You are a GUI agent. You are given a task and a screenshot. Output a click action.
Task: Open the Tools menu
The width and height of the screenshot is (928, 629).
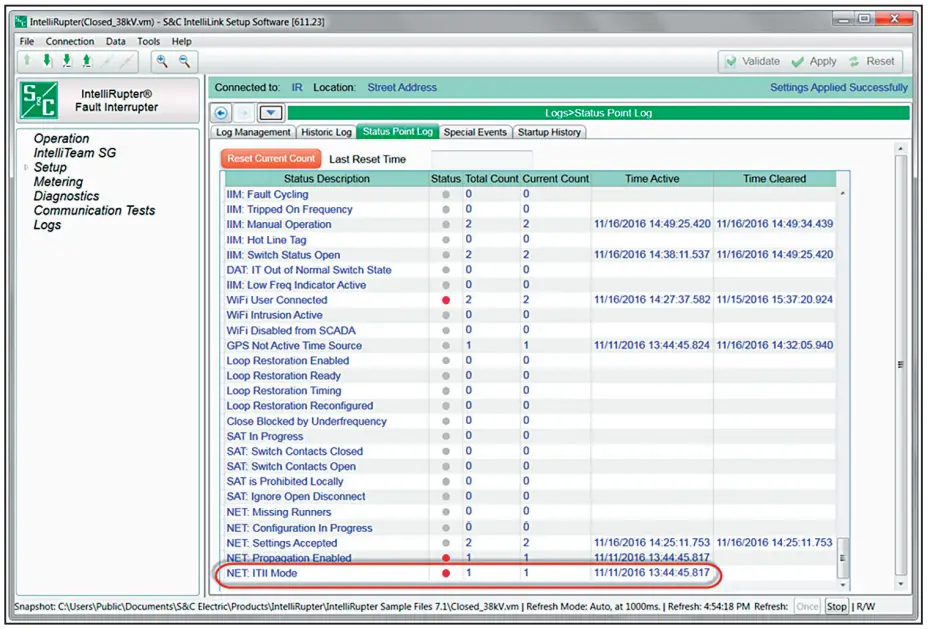148,42
